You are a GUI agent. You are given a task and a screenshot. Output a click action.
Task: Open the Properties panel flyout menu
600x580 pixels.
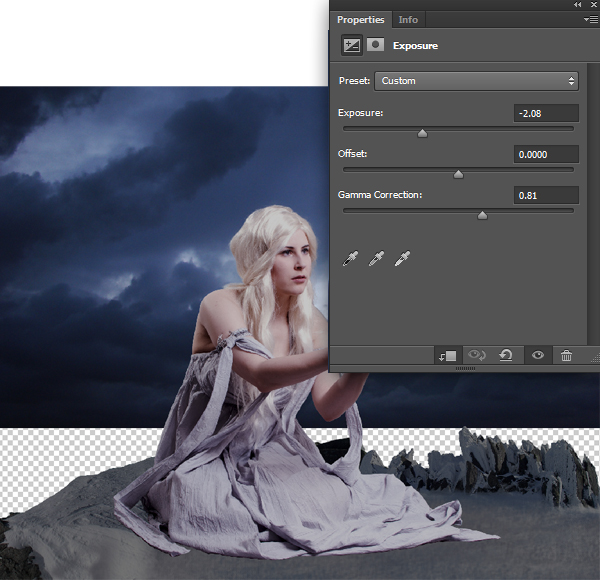point(591,19)
